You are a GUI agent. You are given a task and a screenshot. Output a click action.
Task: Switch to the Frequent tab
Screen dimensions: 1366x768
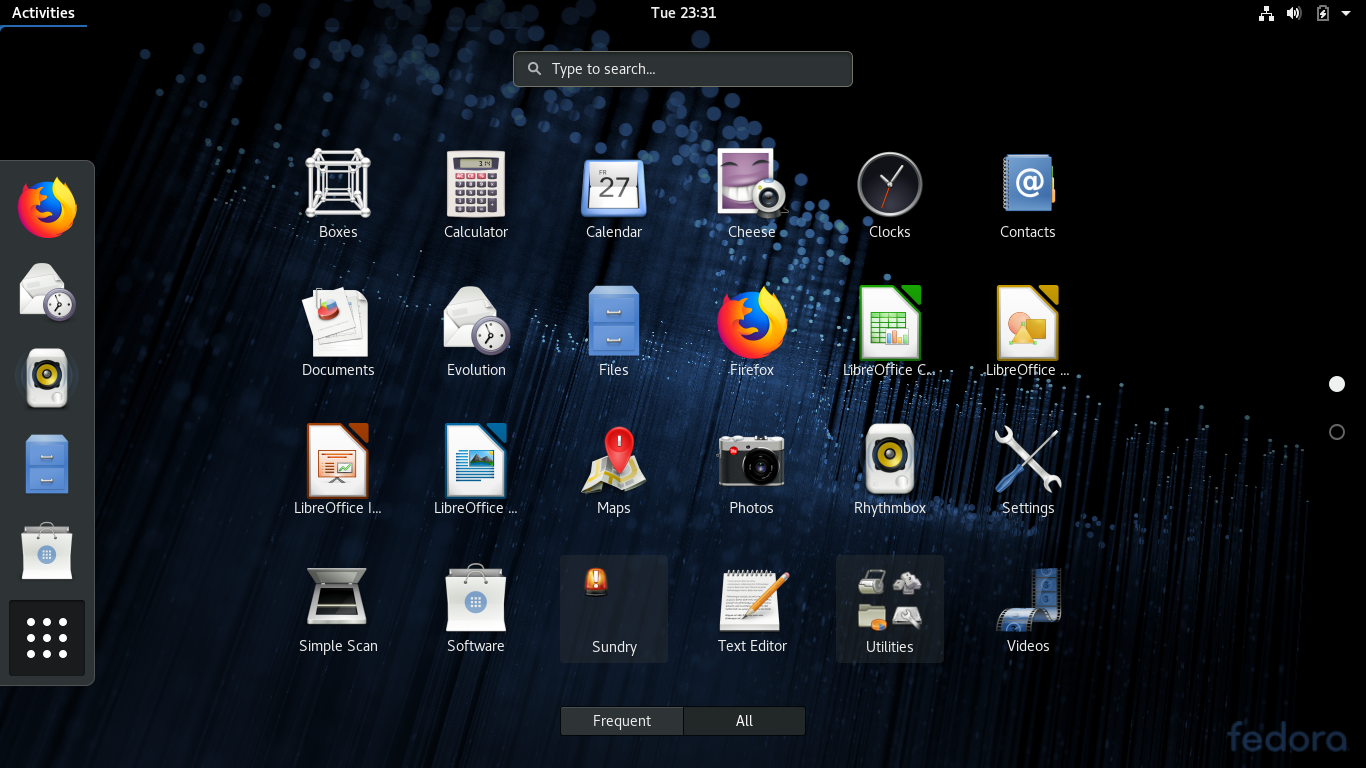622,721
